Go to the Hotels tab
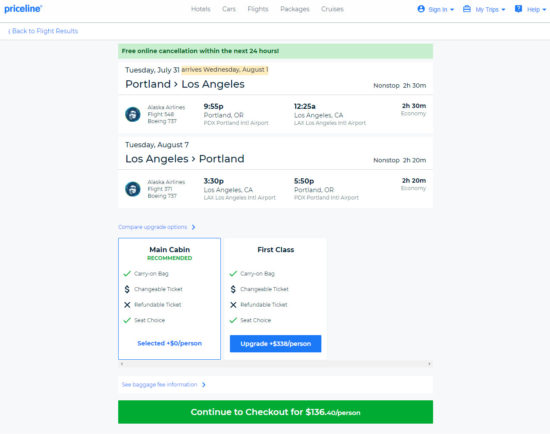This screenshot has width=550, height=434. tap(201, 9)
